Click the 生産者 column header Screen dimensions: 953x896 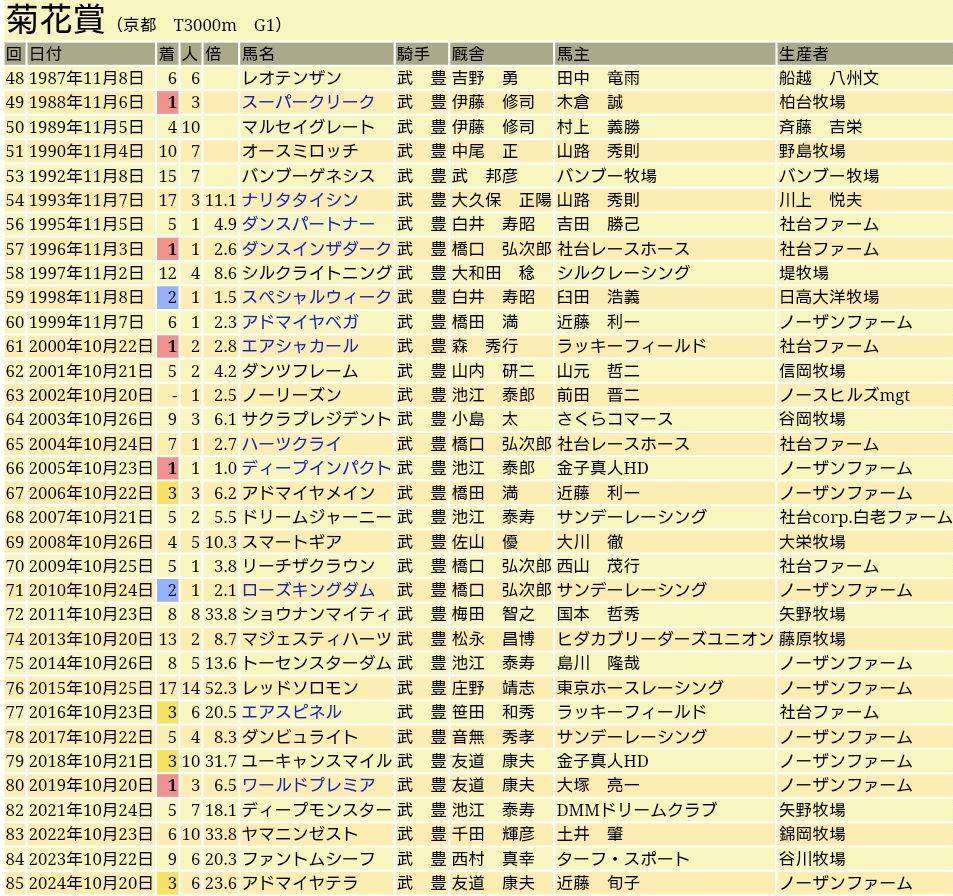(804, 54)
